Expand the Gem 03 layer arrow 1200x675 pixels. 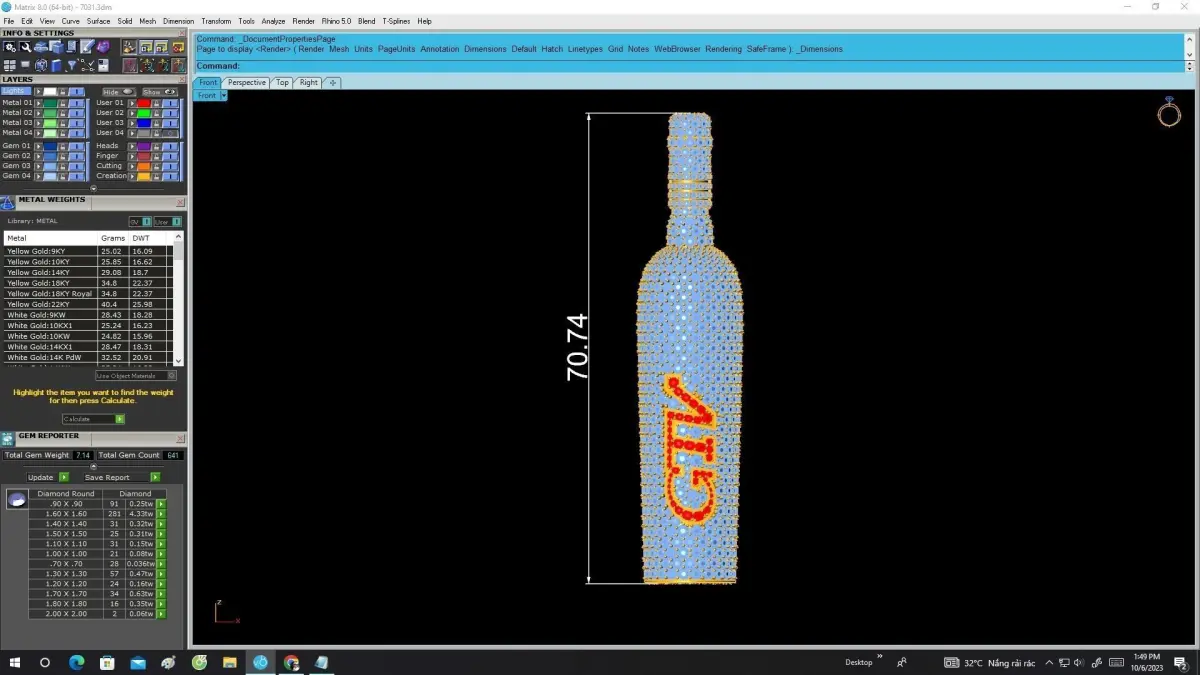pyautogui.click(x=38, y=166)
